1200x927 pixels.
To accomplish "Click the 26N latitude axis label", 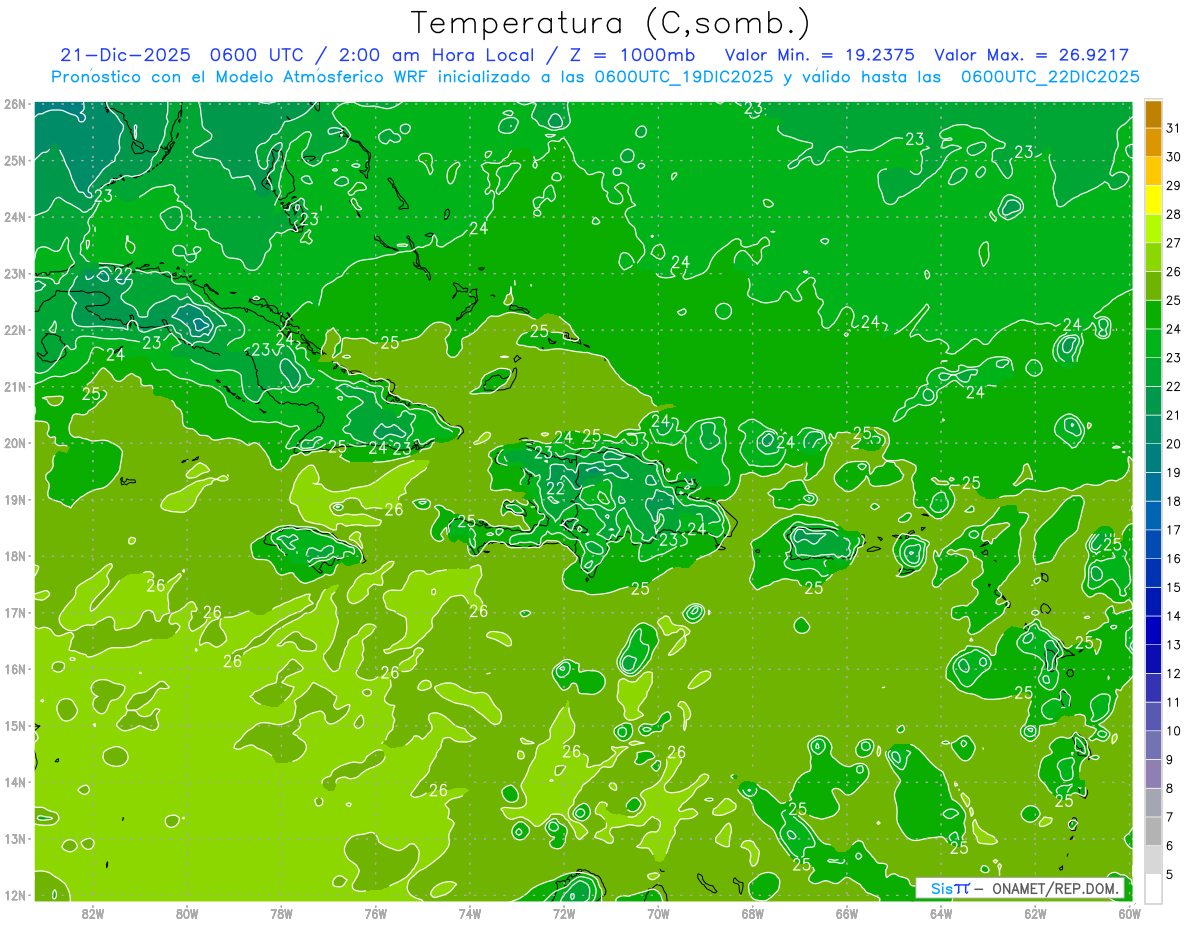I will pyautogui.click(x=14, y=103).
